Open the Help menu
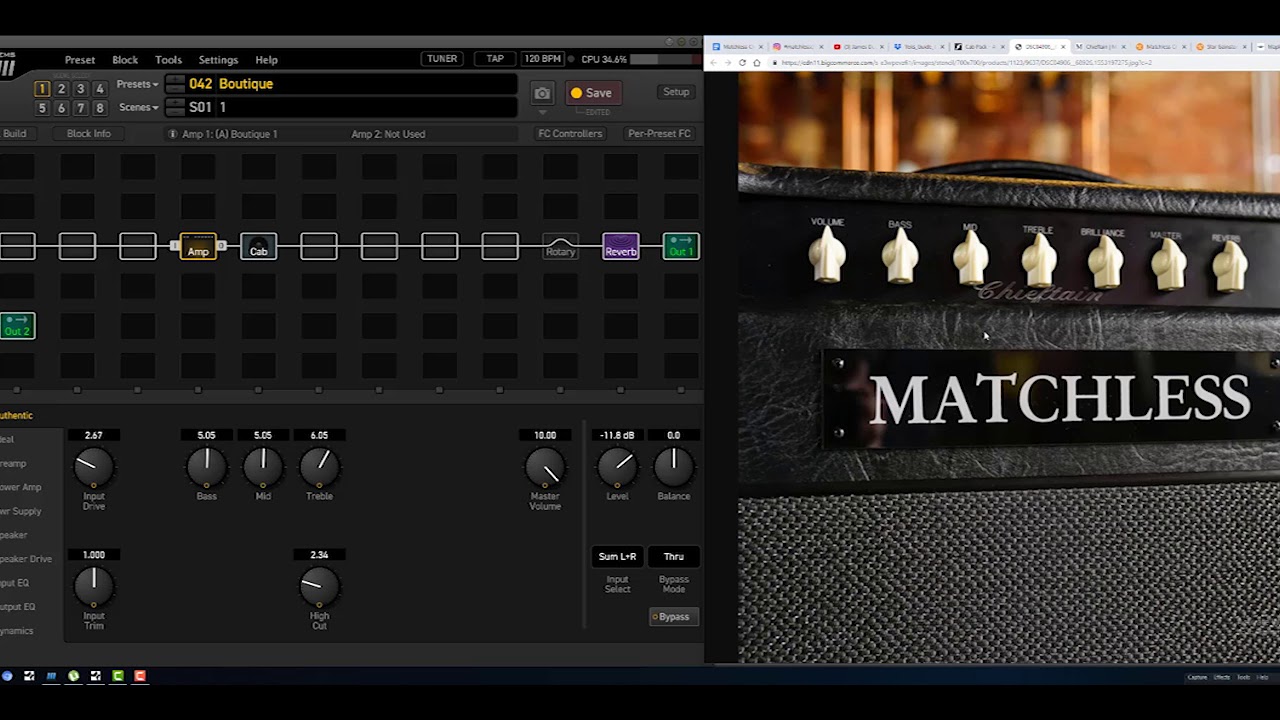 coord(266,60)
